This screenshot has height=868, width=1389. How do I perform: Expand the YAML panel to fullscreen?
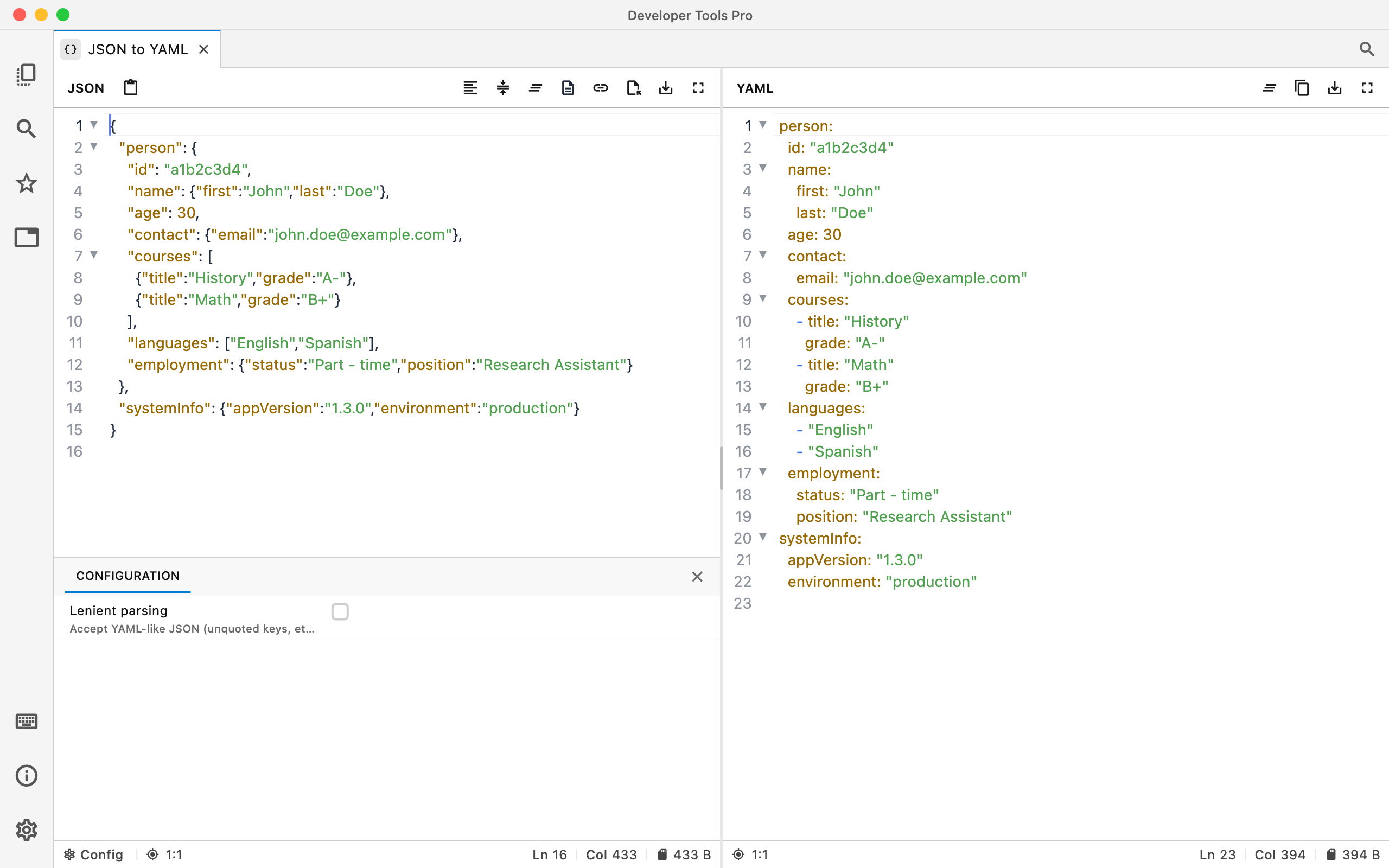pyautogui.click(x=1367, y=88)
